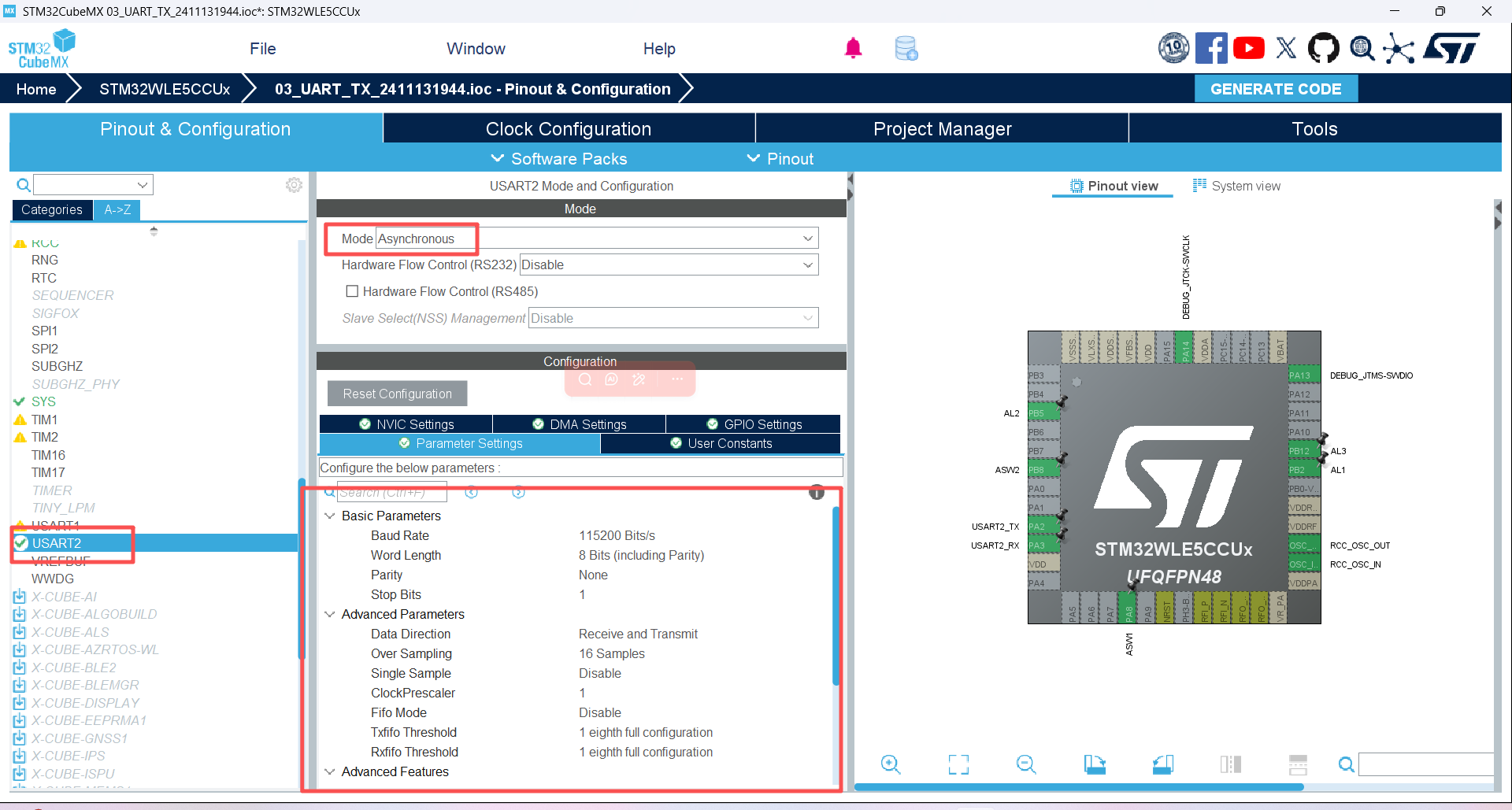Click the database update icon
The image size is (1512, 810).
click(x=906, y=49)
